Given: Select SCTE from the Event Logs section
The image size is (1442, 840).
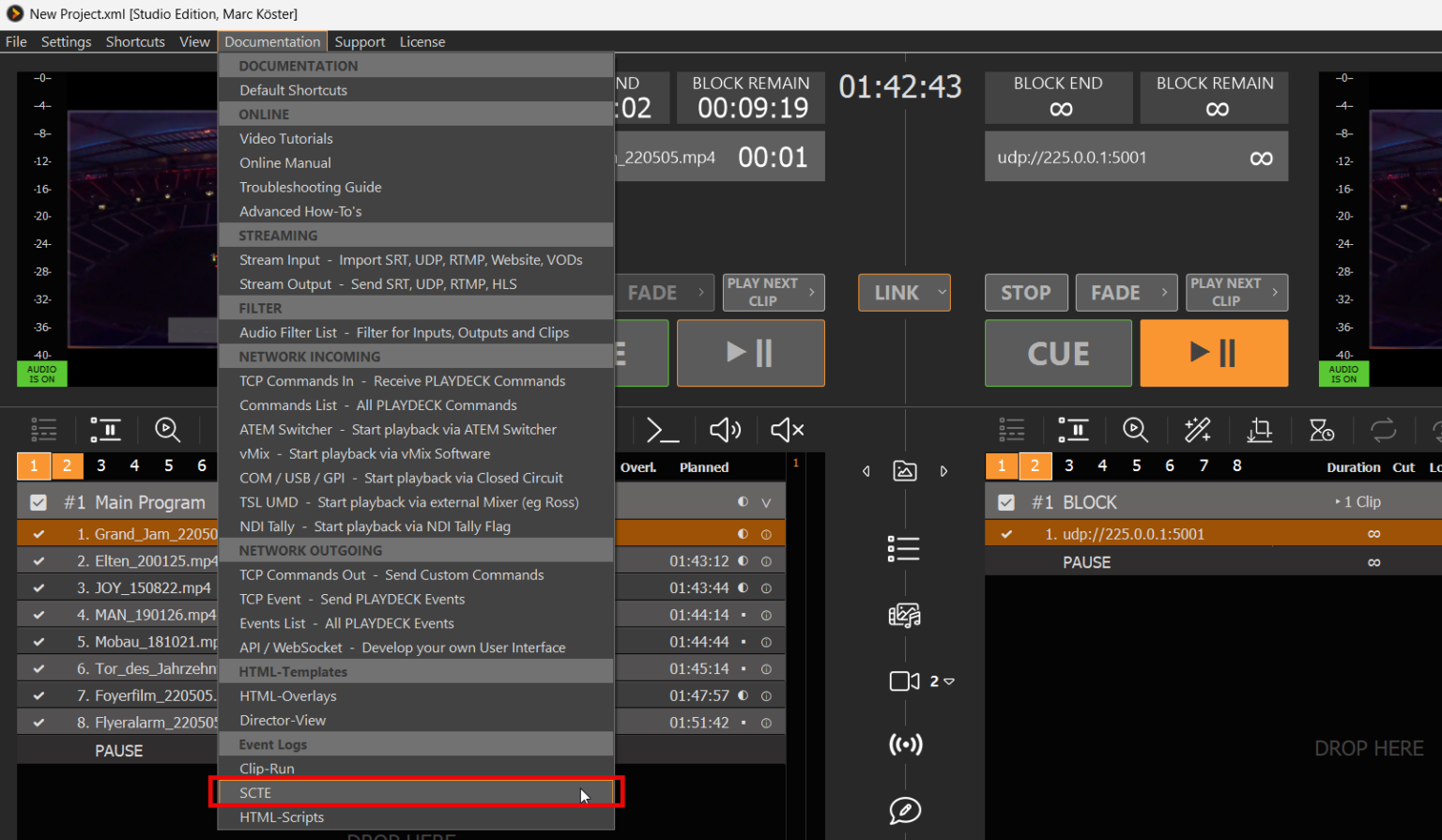Looking at the screenshot, I should point(255,793).
